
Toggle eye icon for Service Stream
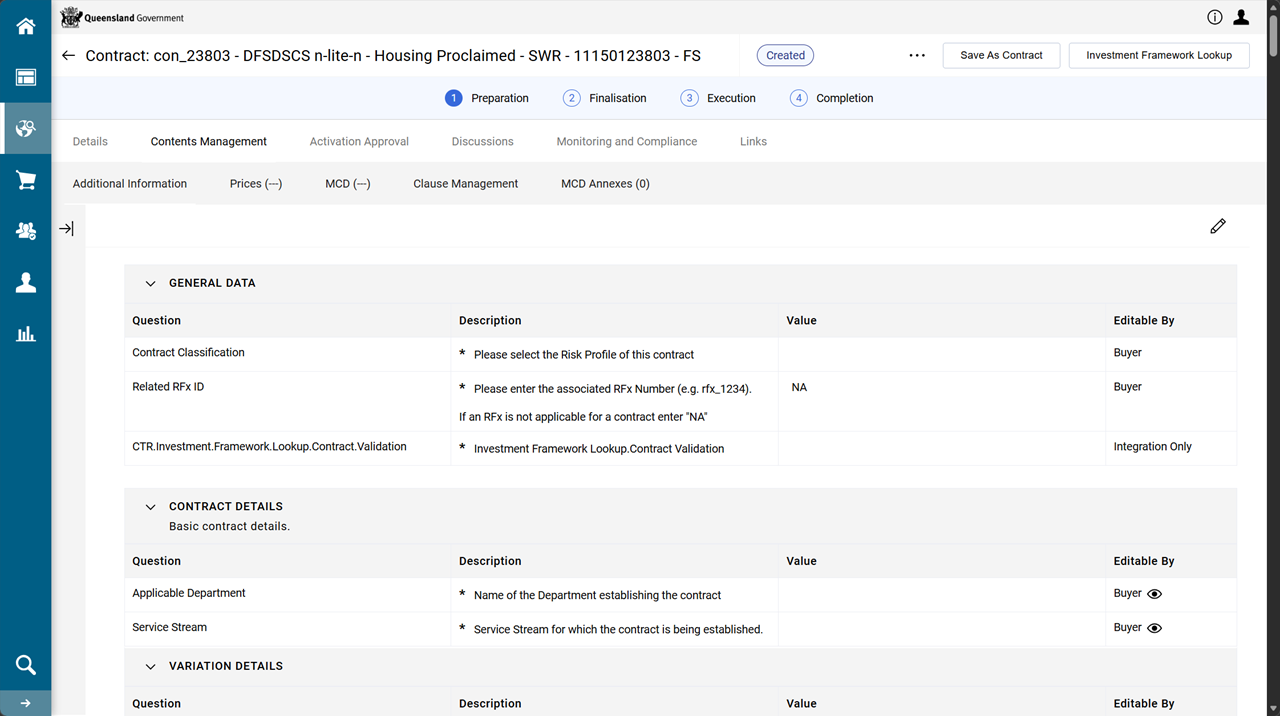tap(1154, 628)
